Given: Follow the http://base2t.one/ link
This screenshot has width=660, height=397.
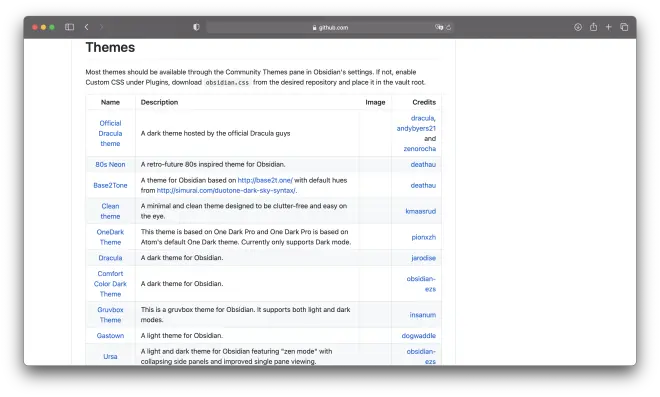Looking at the screenshot, I should pyautogui.click(x=265, y=180).
